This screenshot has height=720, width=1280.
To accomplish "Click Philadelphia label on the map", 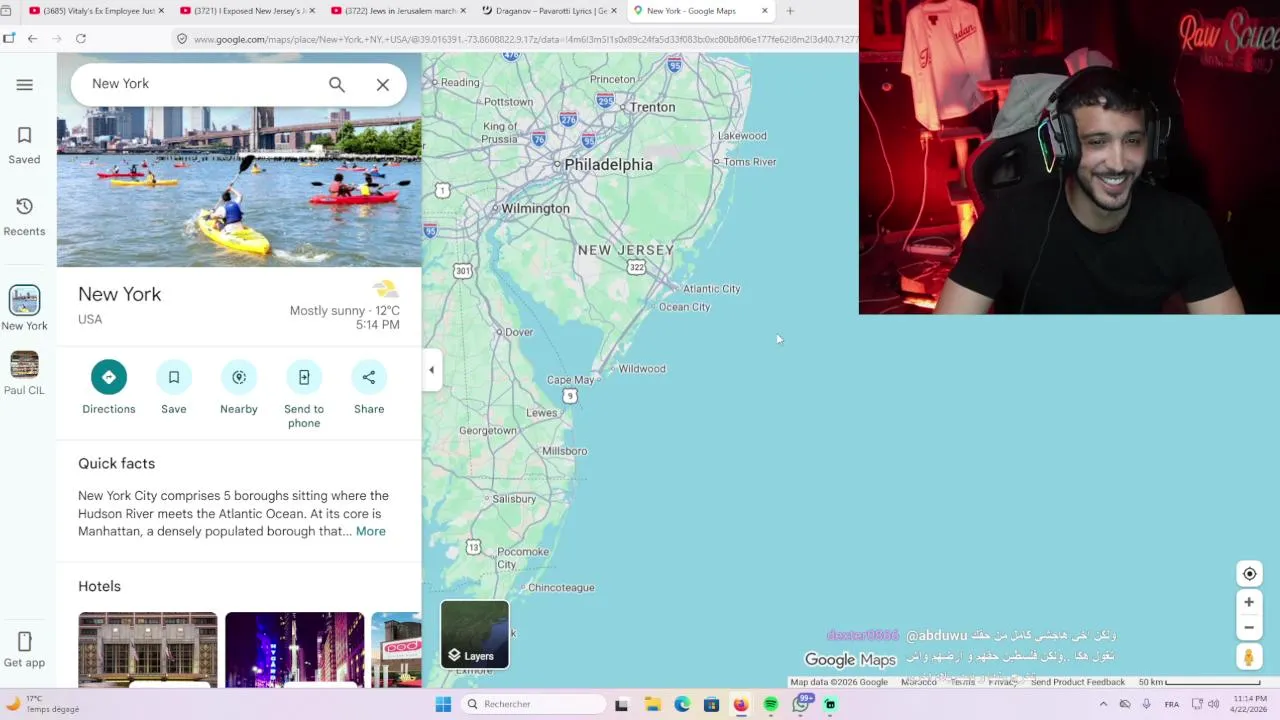I will click(608, 164).
